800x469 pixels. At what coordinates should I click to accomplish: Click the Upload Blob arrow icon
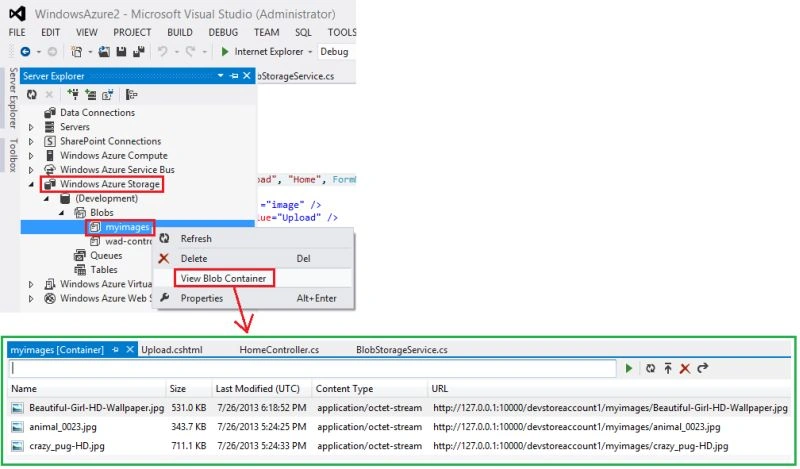click(668, 368)
